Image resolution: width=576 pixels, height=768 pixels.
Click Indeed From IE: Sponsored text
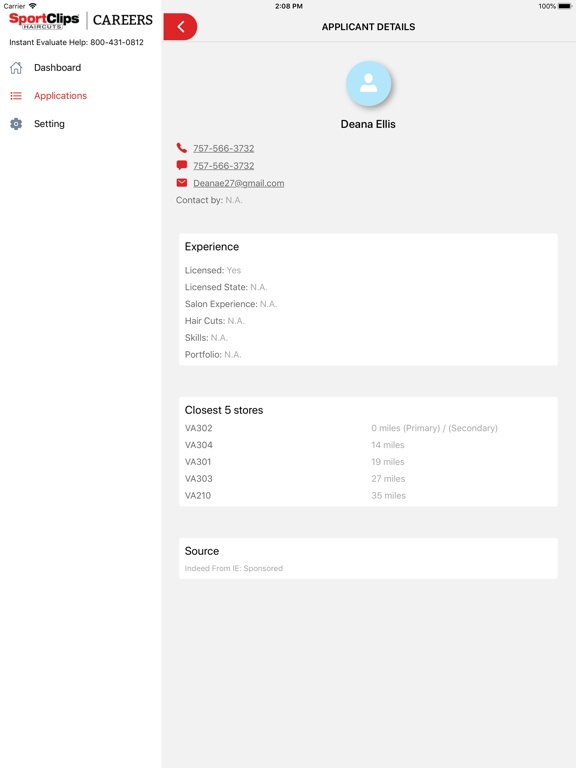234,568
